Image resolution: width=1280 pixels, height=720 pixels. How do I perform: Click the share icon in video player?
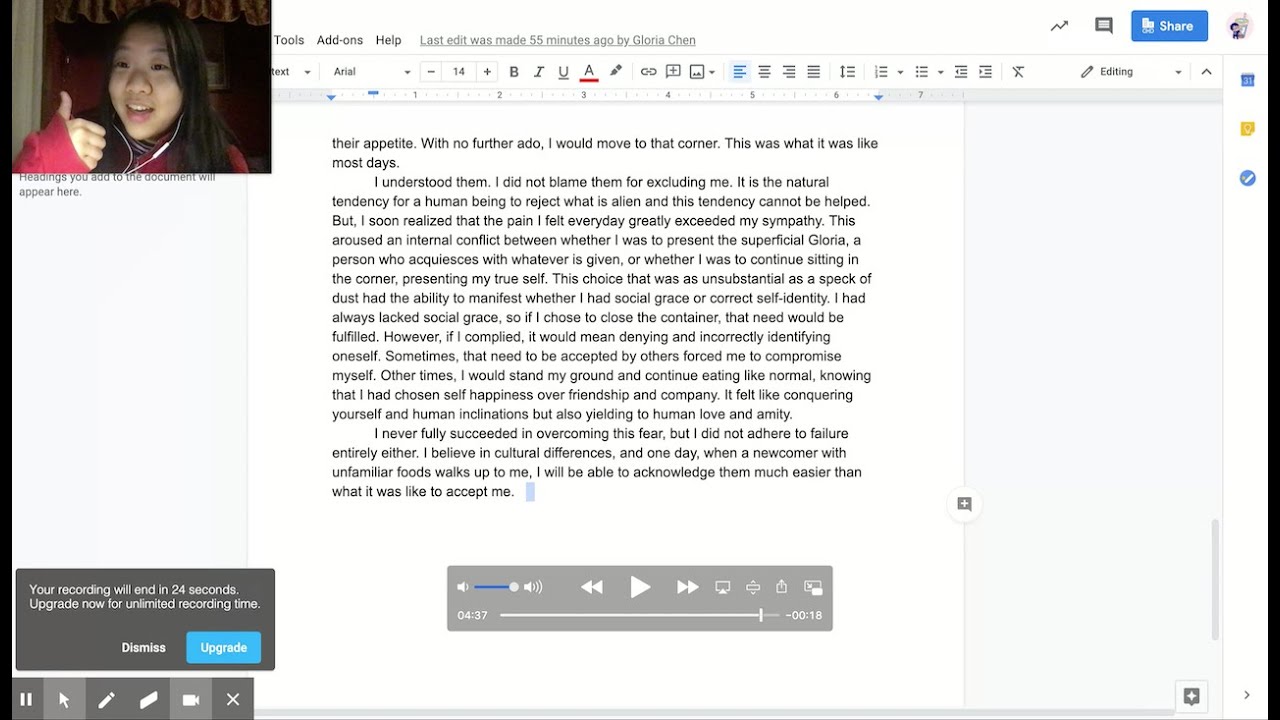tap(782, 587)
